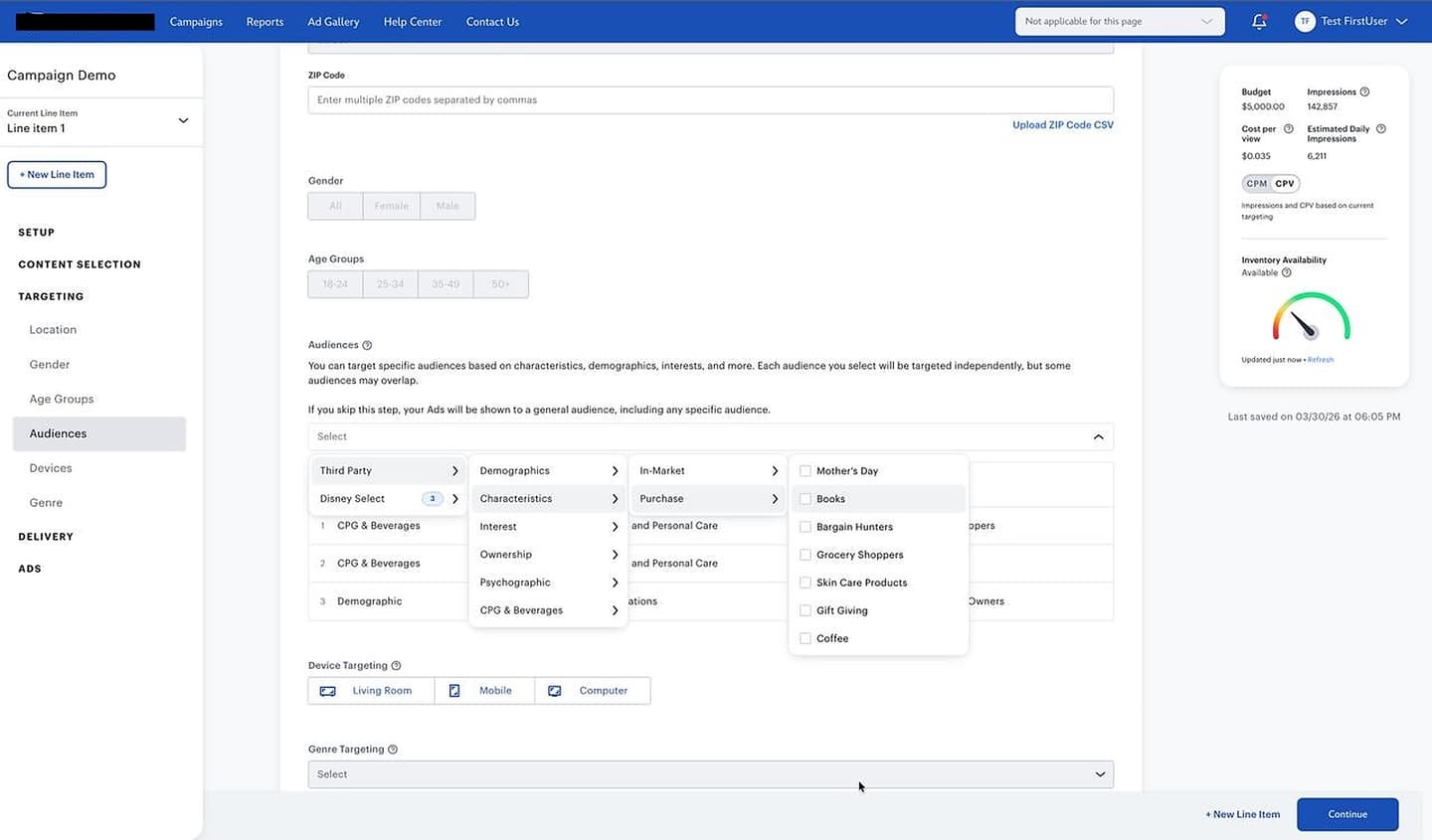1432x840 pixels.
Task: Open the Reports menu
Action: click(265, 21)
